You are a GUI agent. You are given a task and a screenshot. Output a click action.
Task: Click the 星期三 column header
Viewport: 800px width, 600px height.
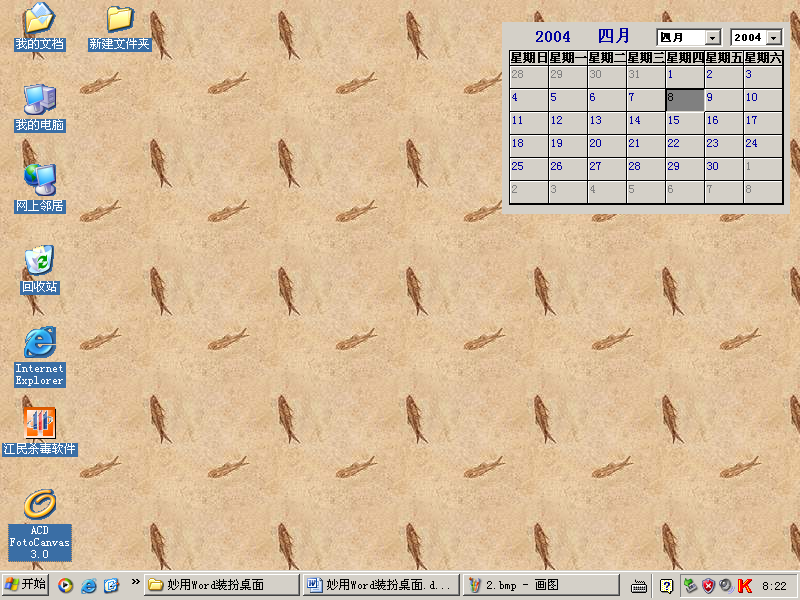pyautogui.click(x=645, y=58)
